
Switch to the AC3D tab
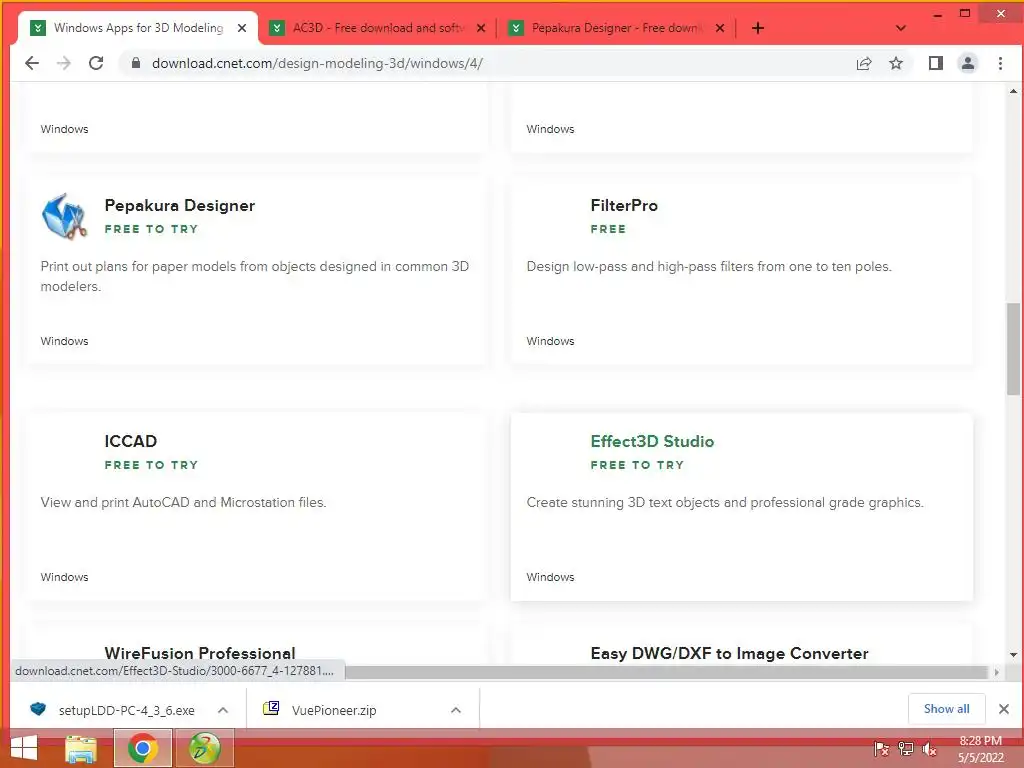378,28
